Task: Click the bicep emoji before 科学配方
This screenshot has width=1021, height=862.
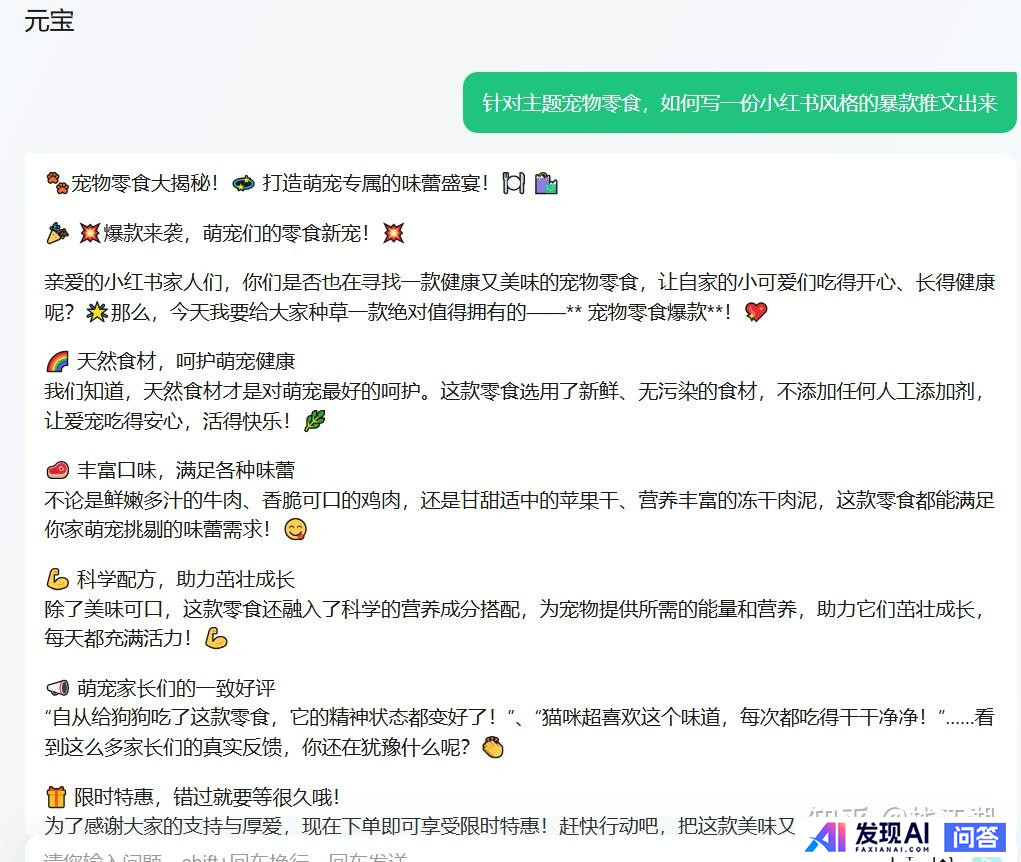Action: coord(57,579)
